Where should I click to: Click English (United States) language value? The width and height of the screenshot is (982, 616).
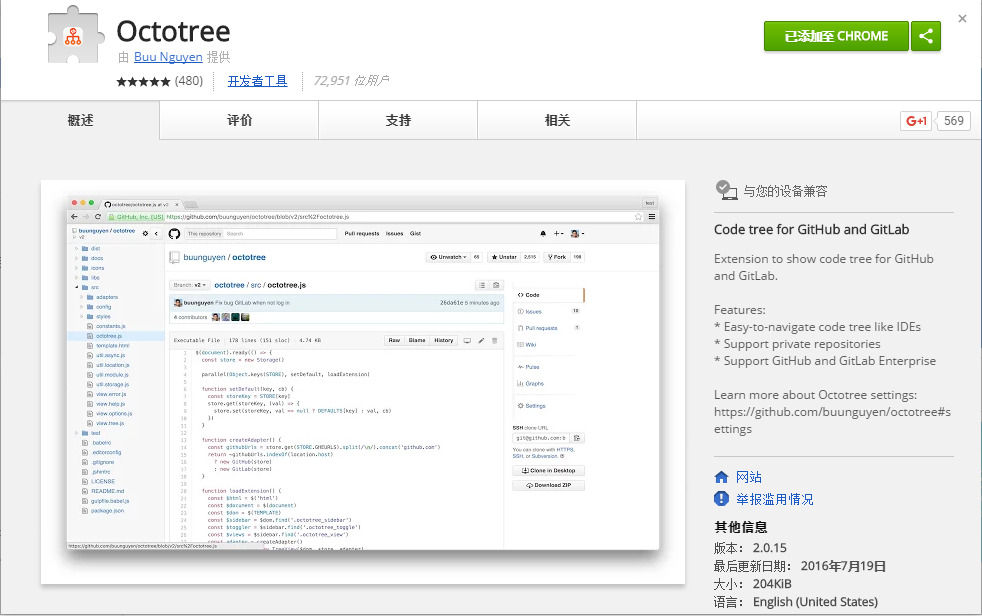[x=815, y=602]
